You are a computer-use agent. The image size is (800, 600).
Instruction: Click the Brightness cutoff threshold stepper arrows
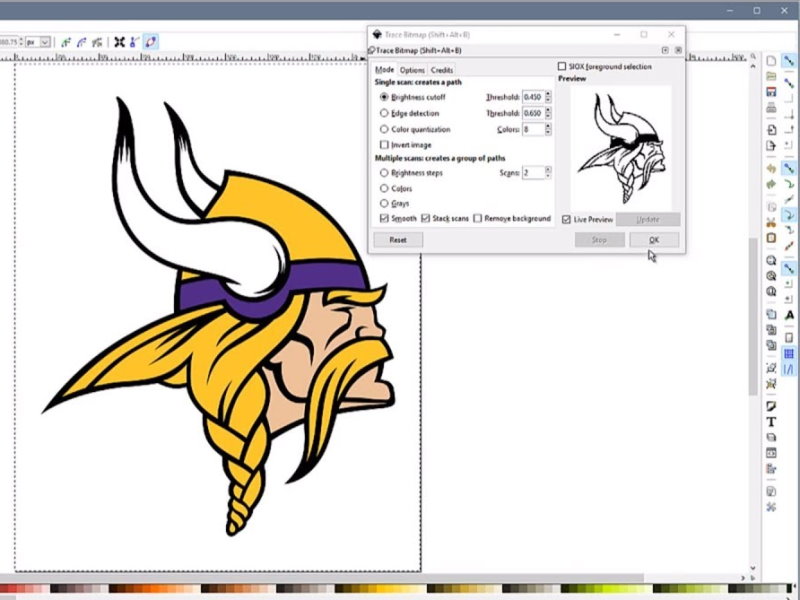[548, 97]
